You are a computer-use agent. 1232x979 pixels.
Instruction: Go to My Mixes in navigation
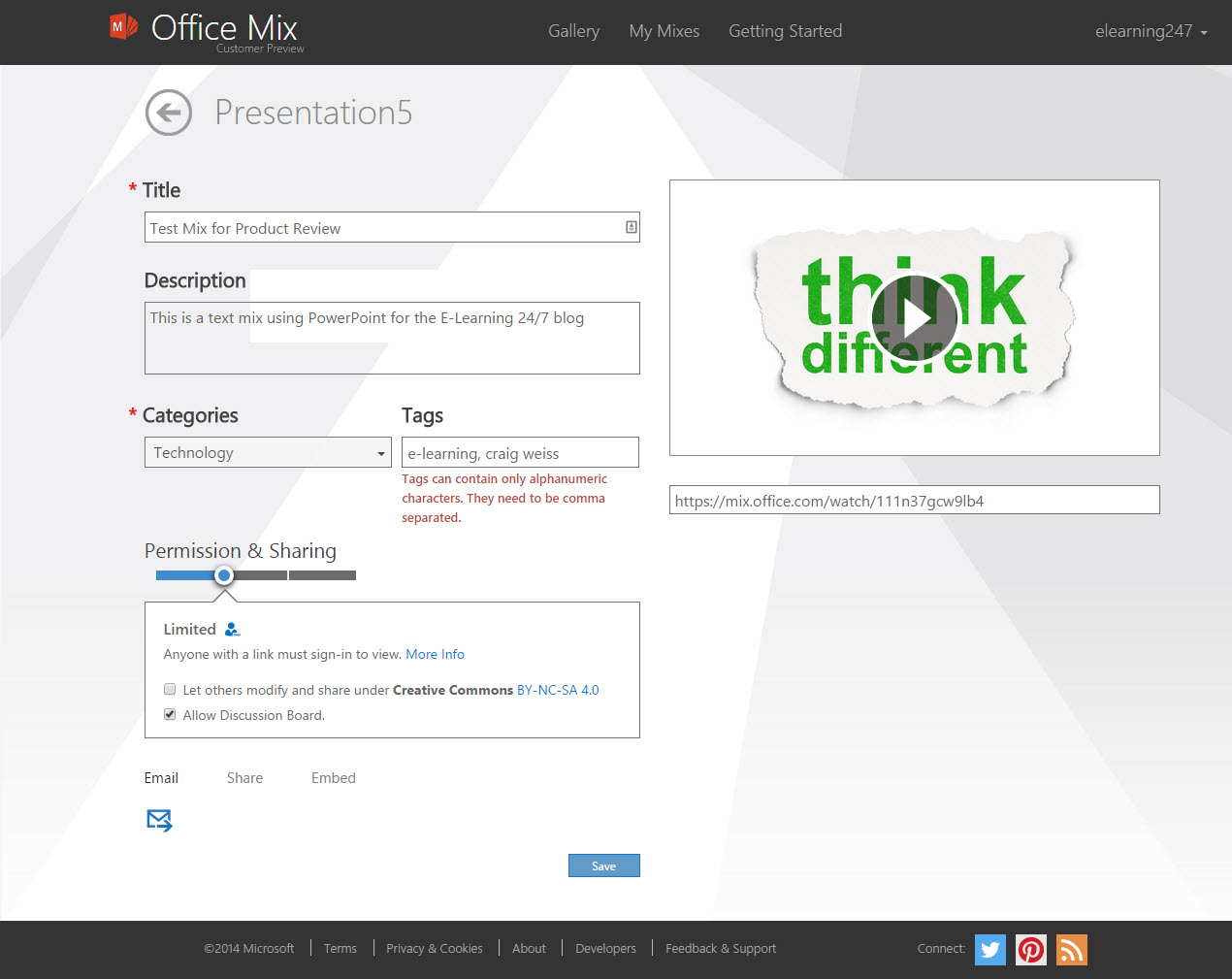[x=664, y=31]
